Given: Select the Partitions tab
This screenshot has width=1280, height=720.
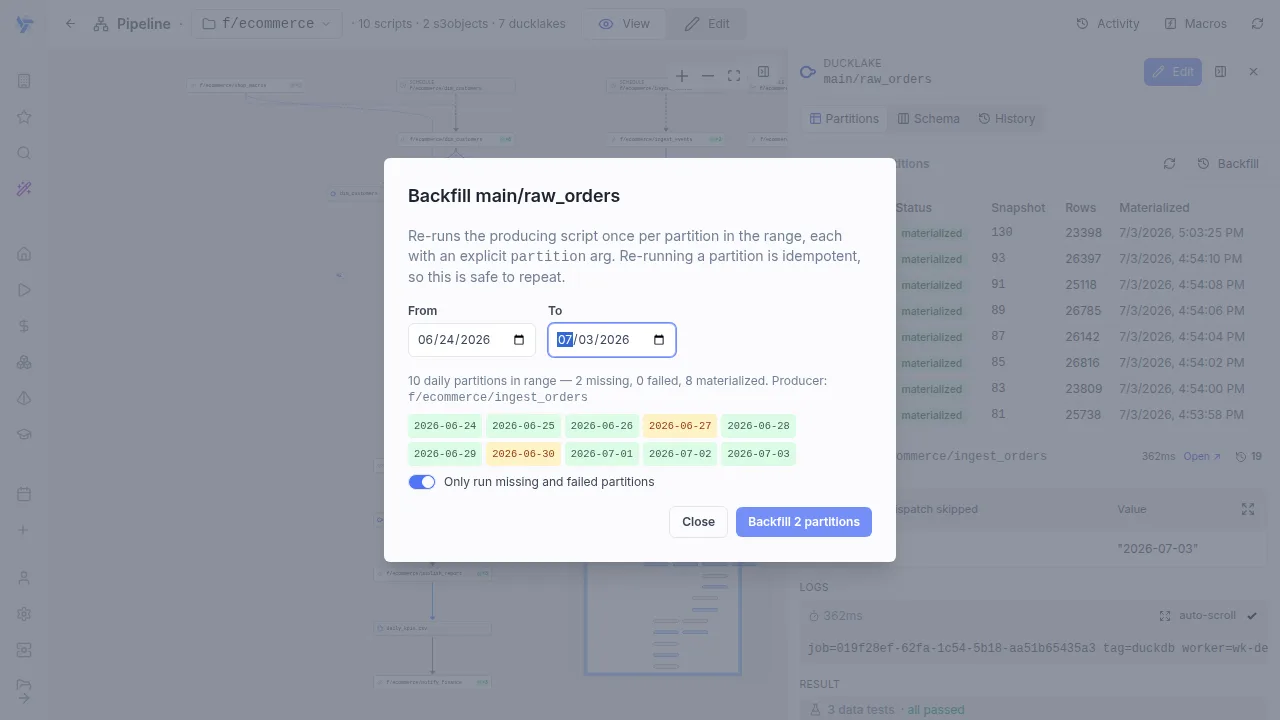Looking at the screenshot, I should point(844,118).
